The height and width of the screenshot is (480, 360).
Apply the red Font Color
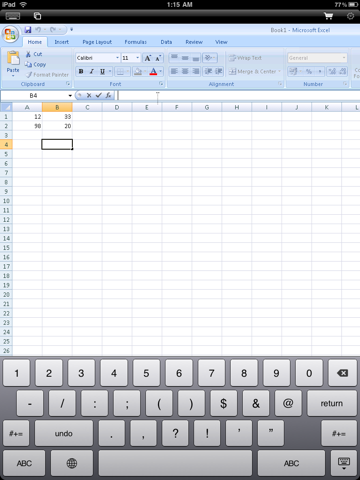(153, 71)
